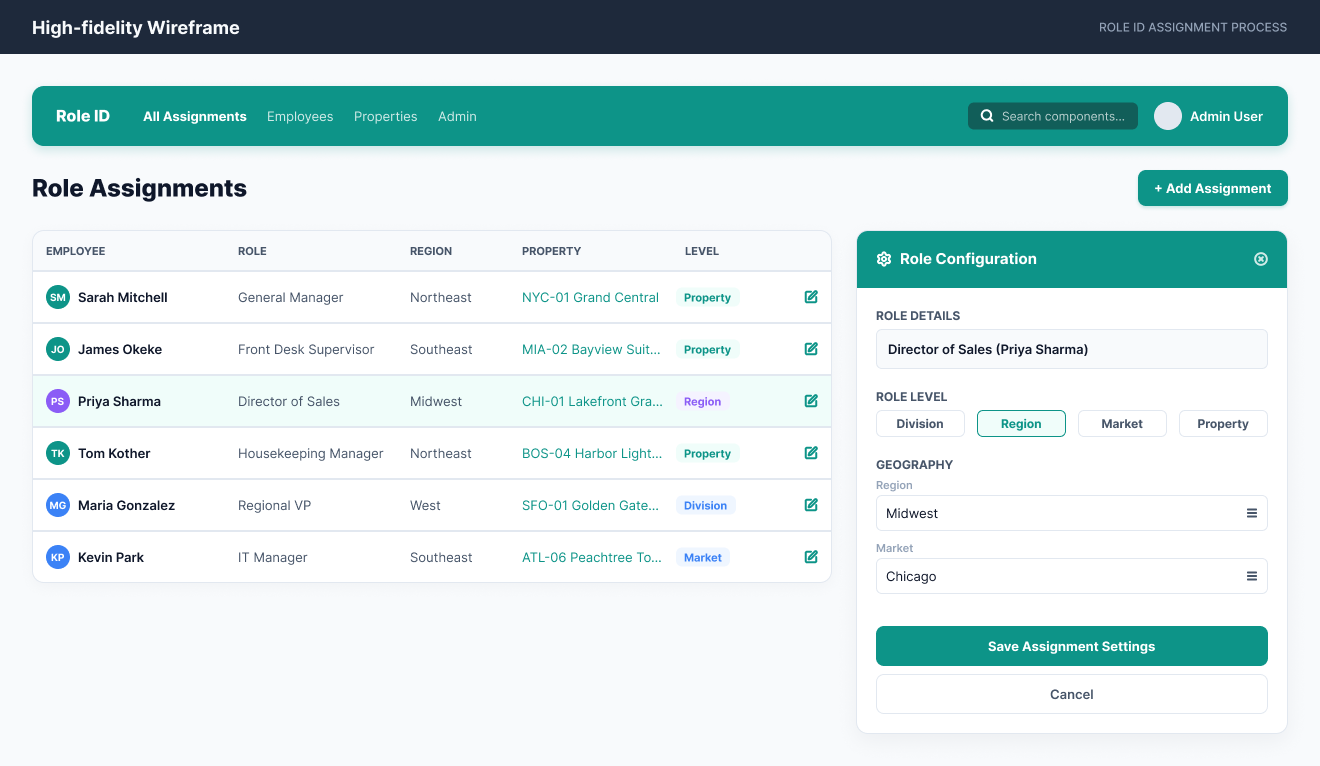Open the Employees nav tab
This screenshot has height=766, width=1320.
pyautogui.click(x=300, y=116)
